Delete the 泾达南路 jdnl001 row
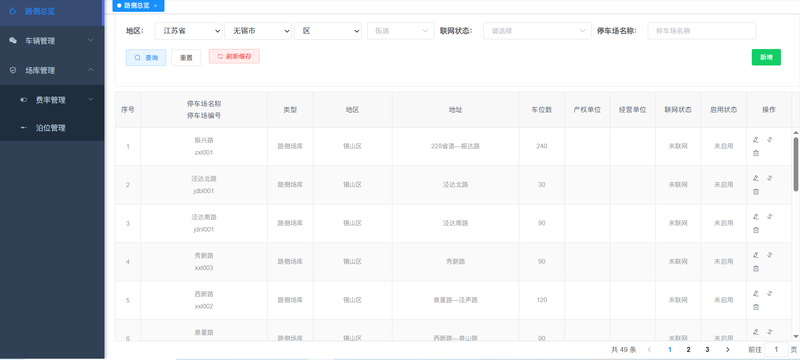The image size is (800, 360). [756, 230]
